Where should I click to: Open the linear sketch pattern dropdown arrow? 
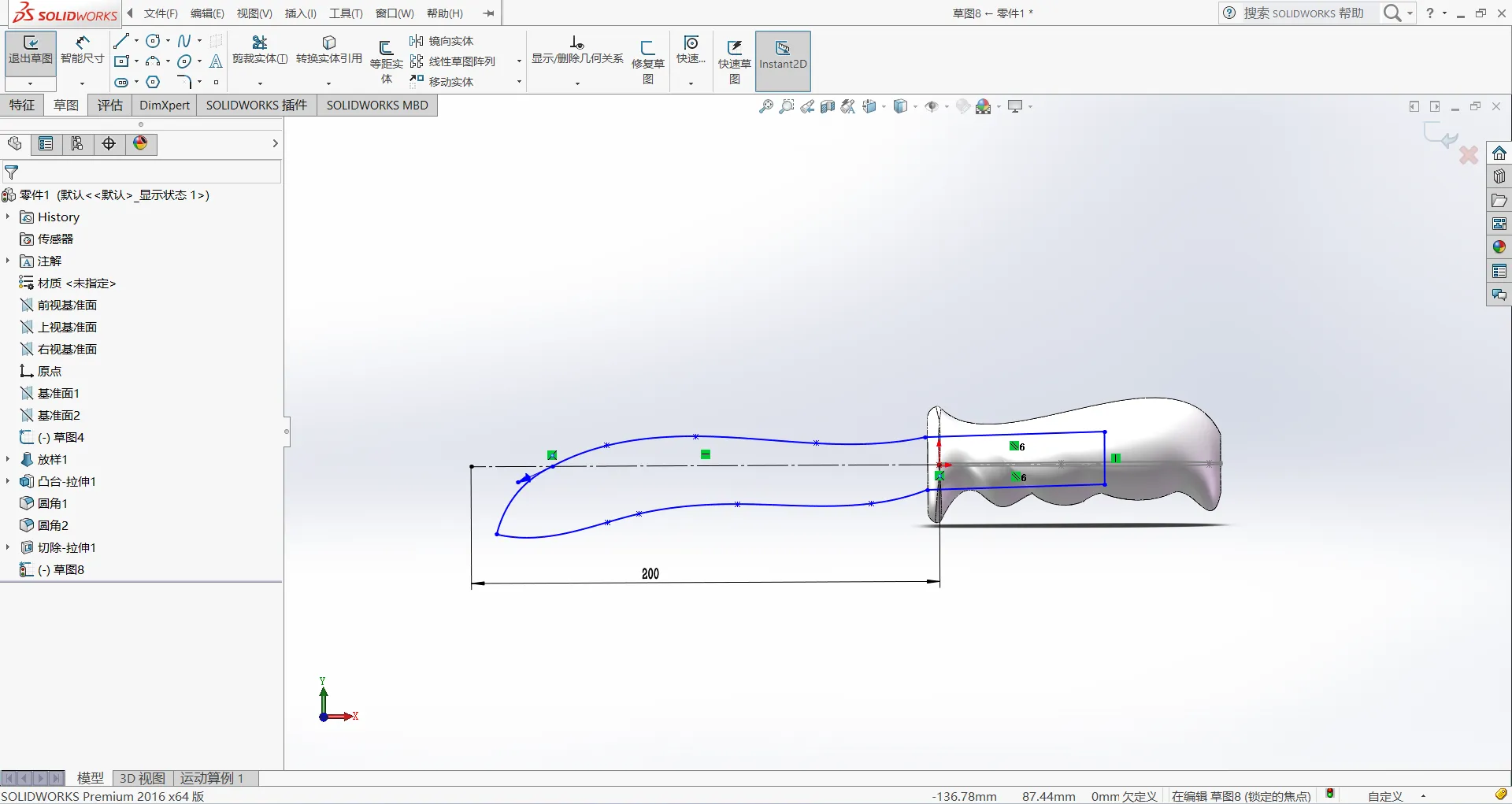pos(518,61)
